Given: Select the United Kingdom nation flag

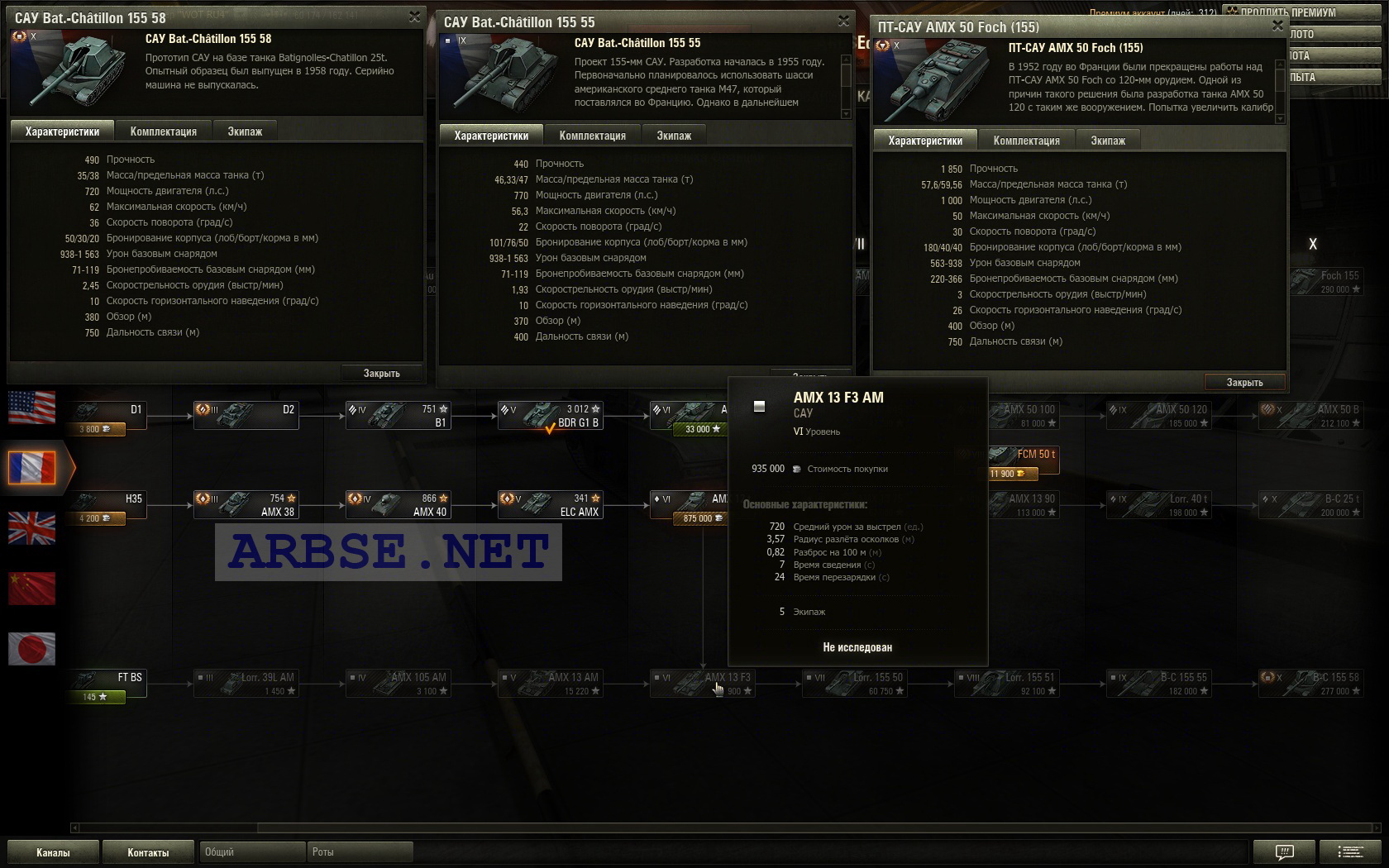Looking at the screenshot, I should click(31, 528).
